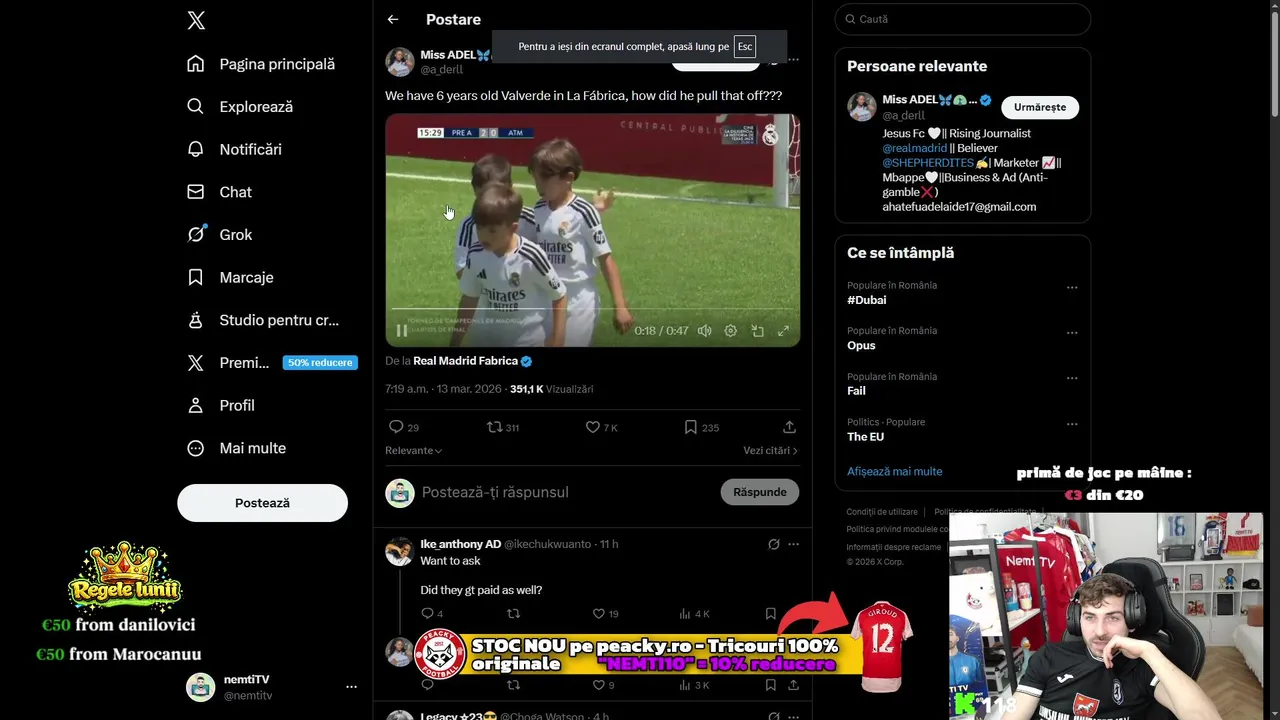Like the second reply (9)

click(604, 685)
